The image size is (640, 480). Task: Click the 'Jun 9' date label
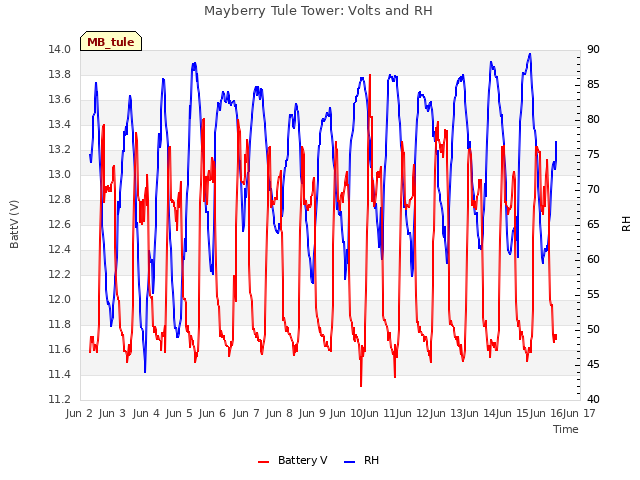[312, 413]
